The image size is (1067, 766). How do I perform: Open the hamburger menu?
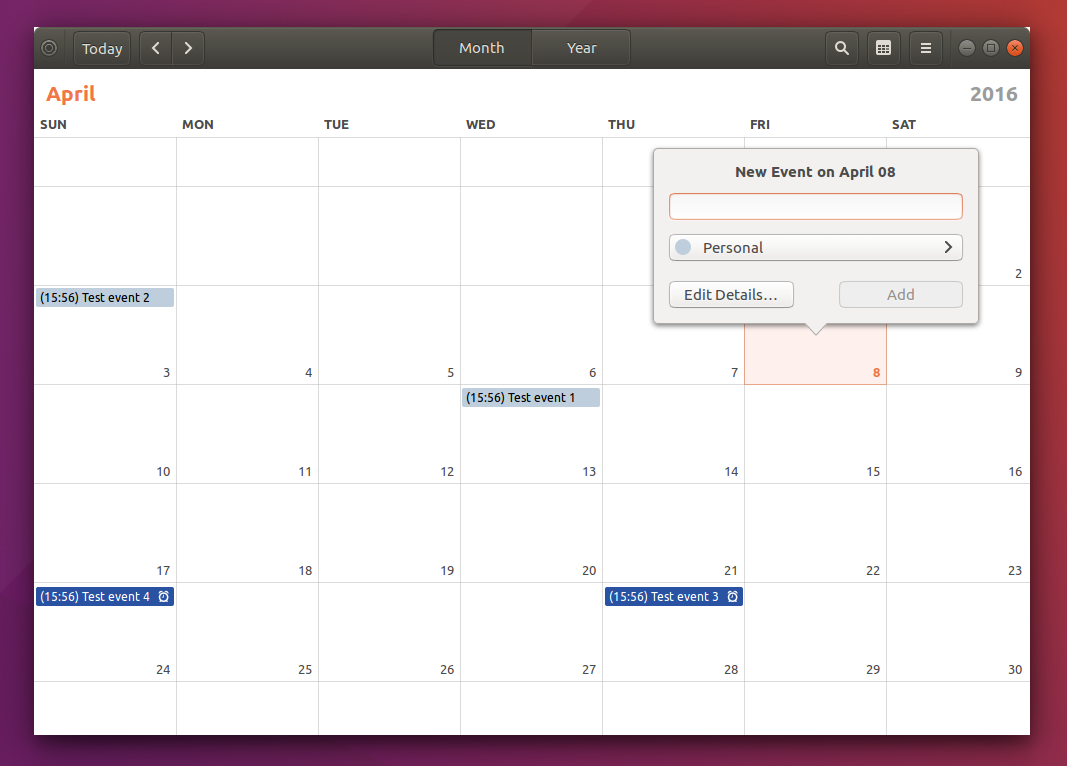[925, 47]
